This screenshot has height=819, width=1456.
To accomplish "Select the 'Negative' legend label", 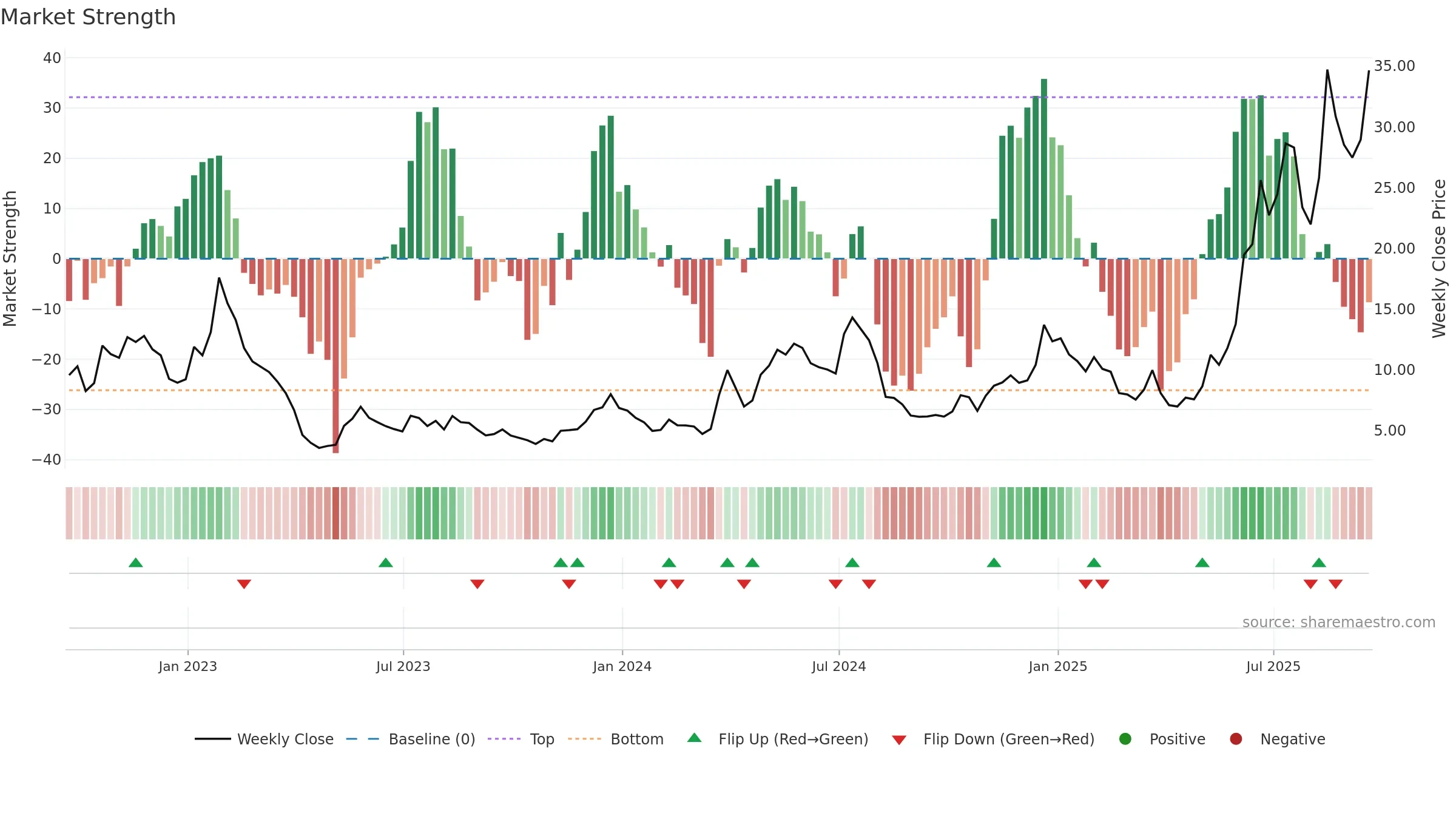I will point(1293,740).
